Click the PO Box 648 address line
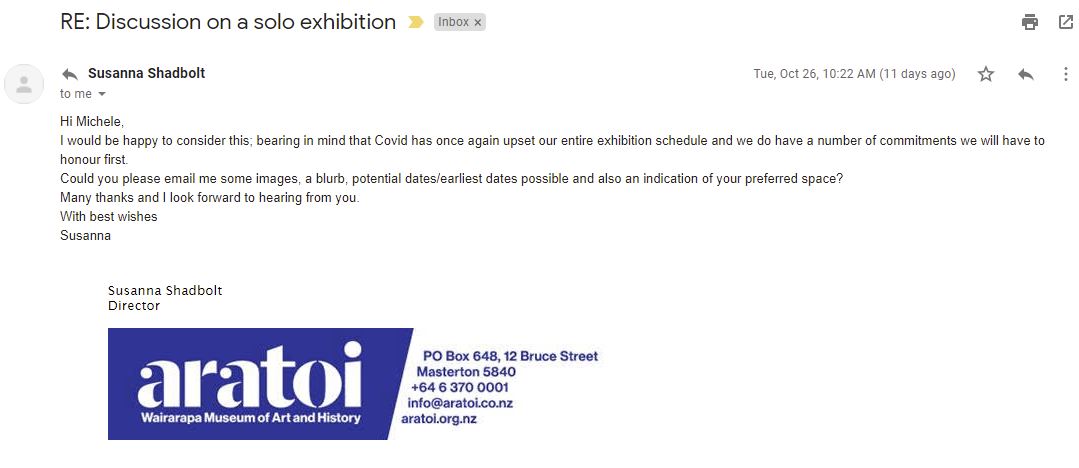Image resolution: width=1079 pixels, height=468 pixels. 510,356
